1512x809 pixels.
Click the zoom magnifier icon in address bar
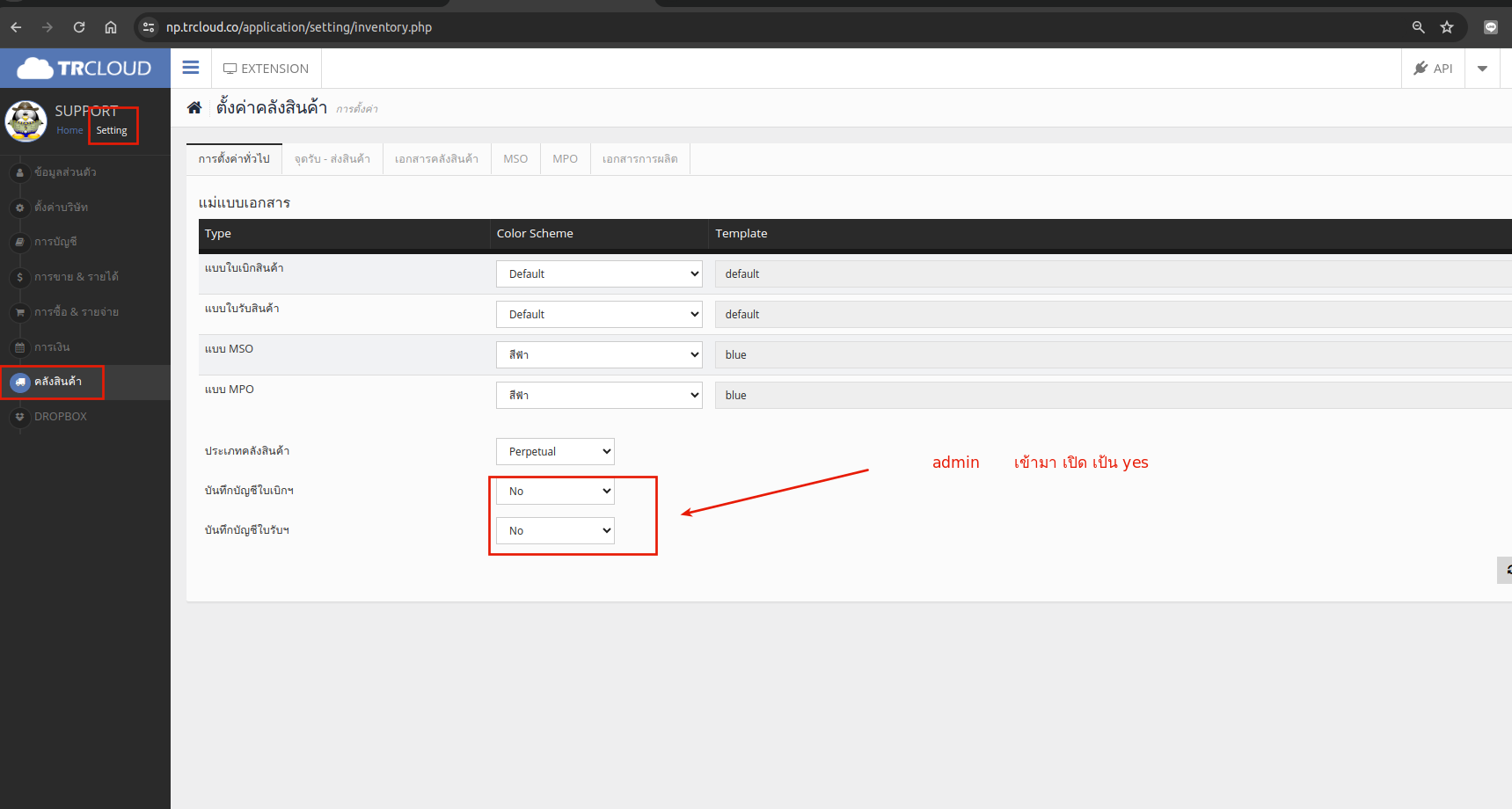(x=1418, y=27)
